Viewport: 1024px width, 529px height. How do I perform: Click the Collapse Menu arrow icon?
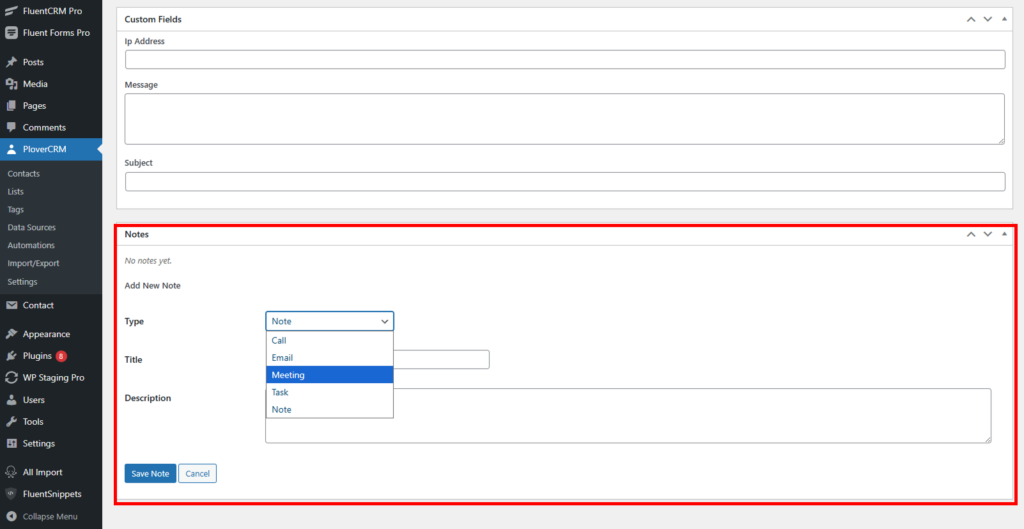coord(11,516)
